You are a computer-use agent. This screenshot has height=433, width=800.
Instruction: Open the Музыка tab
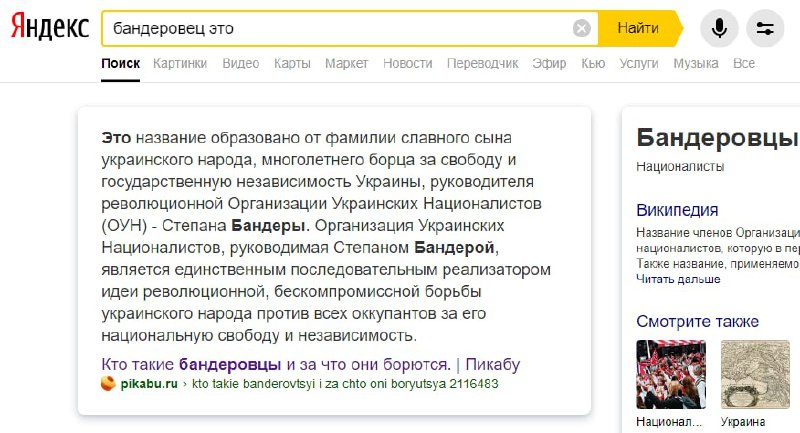(696, 63)
